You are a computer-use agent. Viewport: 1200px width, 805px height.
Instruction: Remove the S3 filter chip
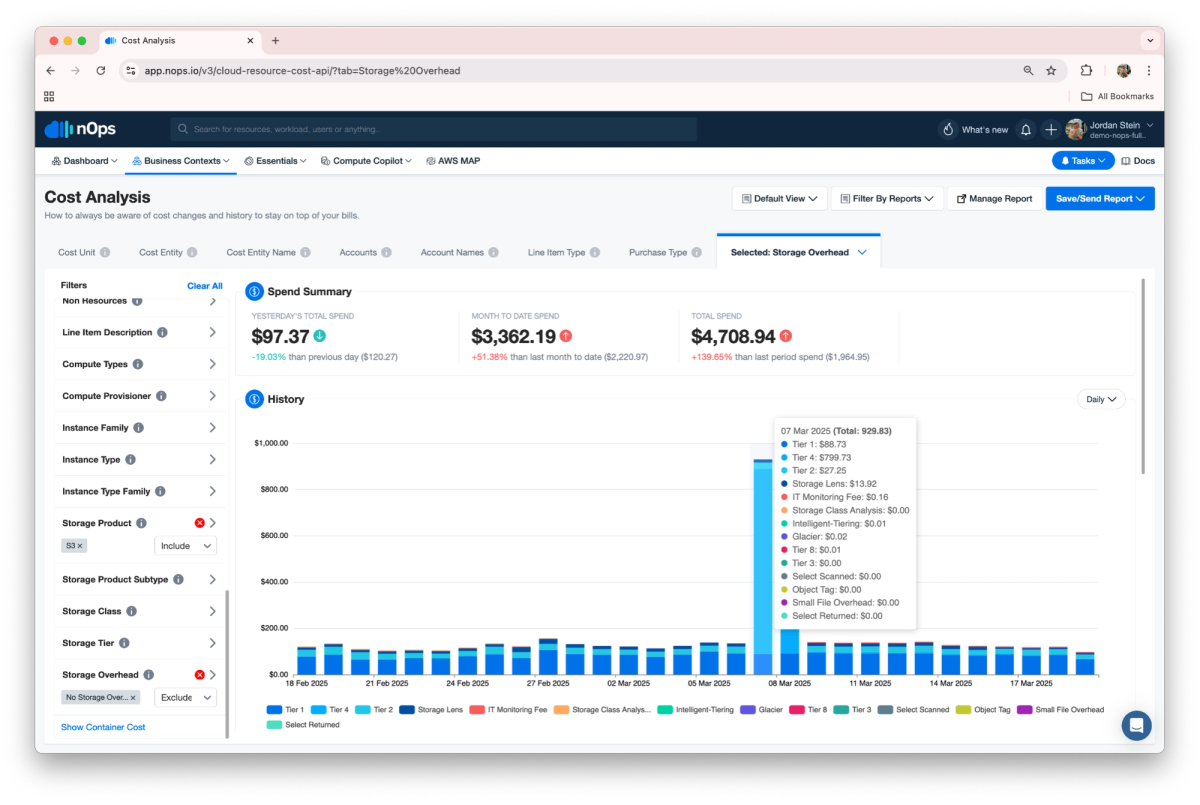82,546
